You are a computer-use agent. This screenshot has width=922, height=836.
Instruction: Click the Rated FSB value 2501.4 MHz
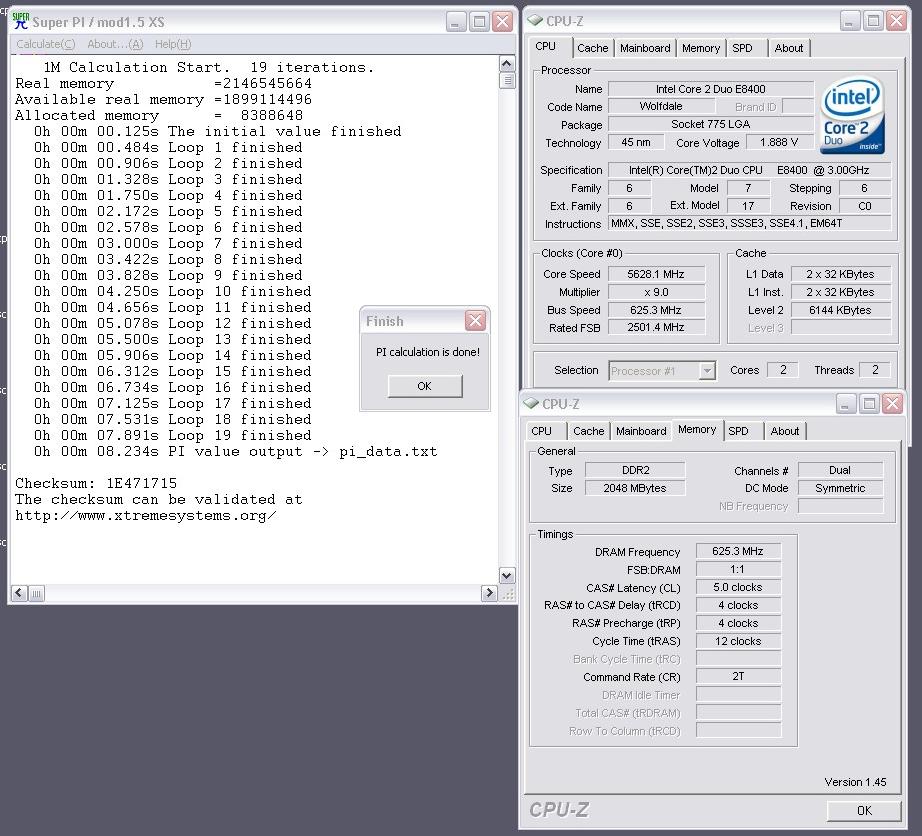tap(656, 327)
